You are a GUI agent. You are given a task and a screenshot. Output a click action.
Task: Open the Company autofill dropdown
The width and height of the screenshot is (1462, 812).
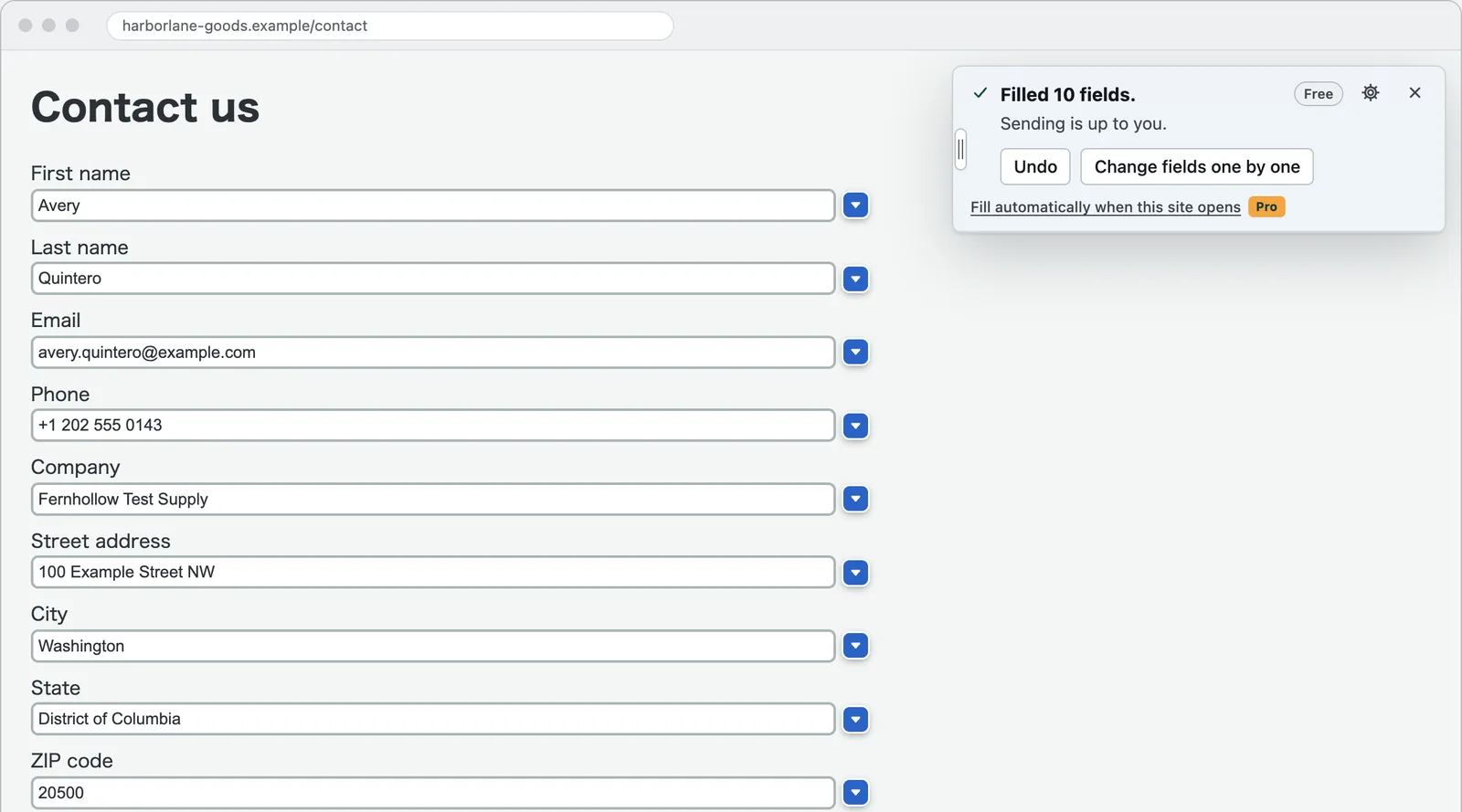(x=855, y=499)
